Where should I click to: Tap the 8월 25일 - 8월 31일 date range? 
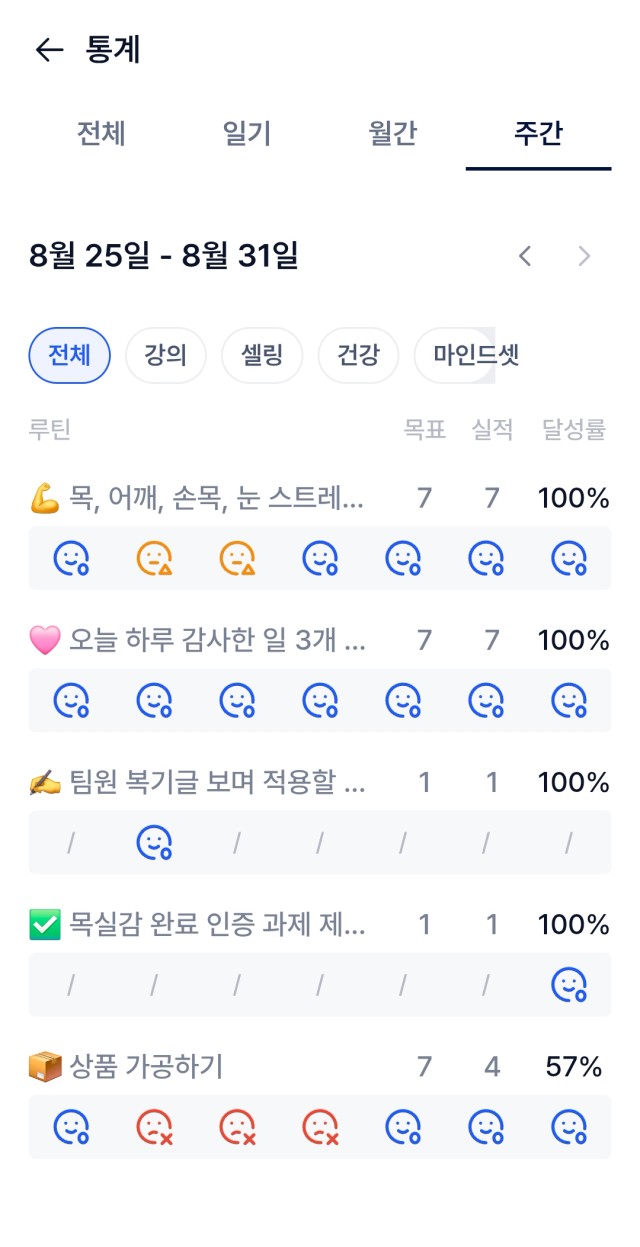coord(164,257)
